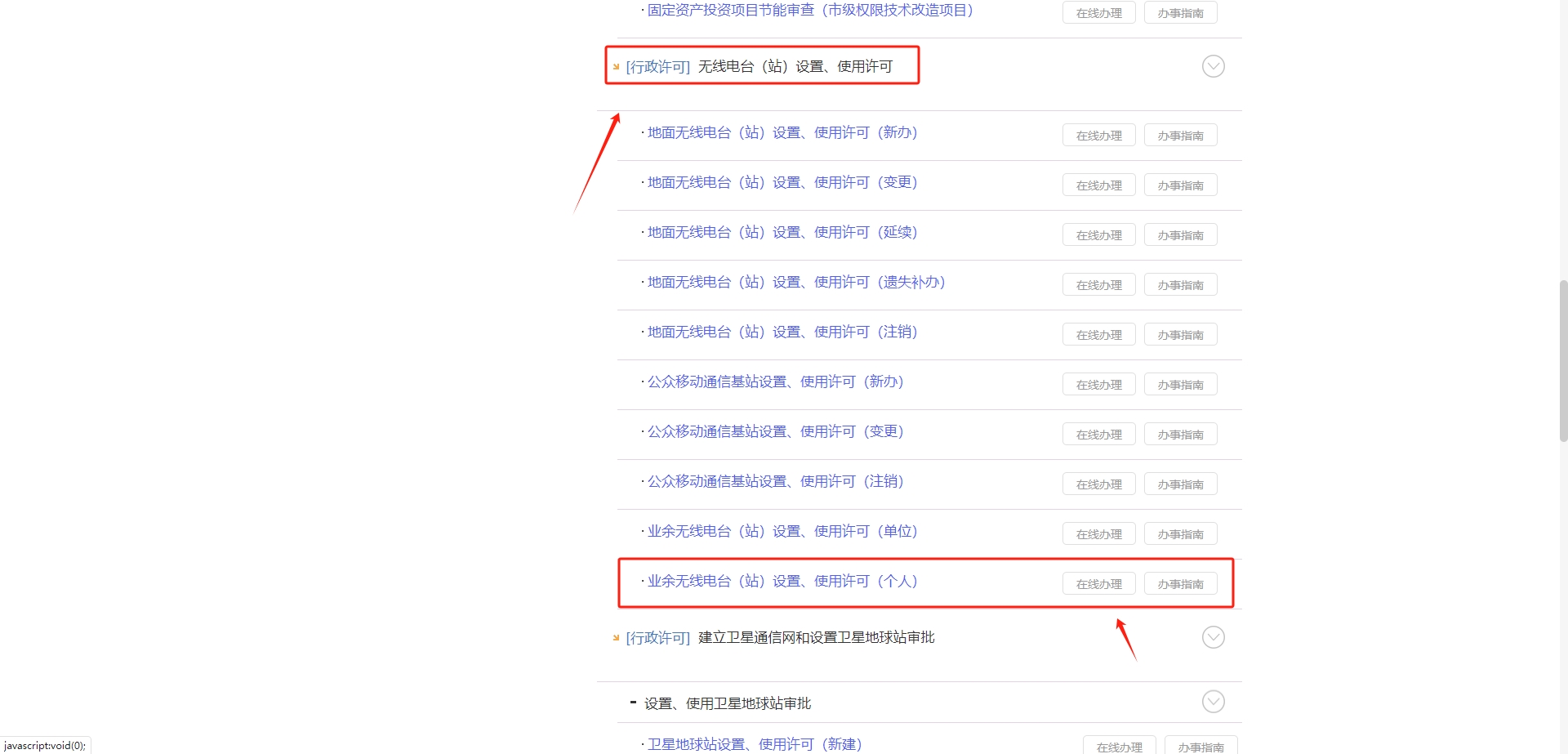Click 在线办理 for 地面无线电台（延续）
The image size is (1568, 754).
(x=1098, y=235)
